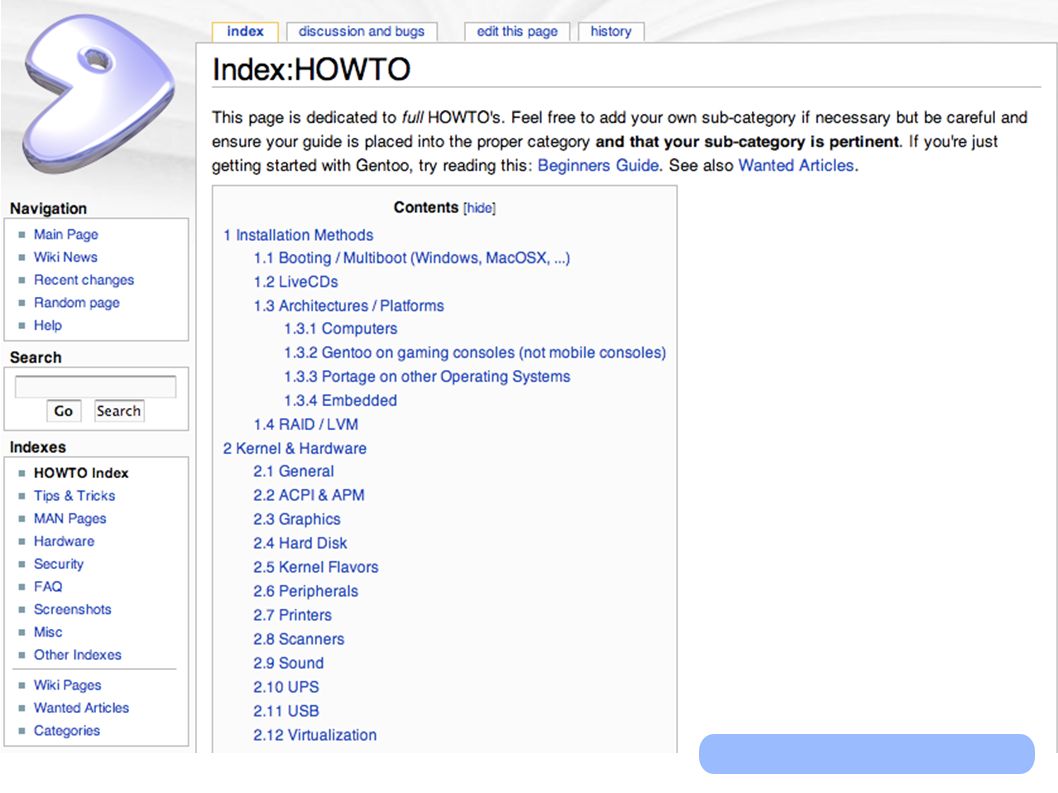Open a Random page
This screenshot has width=1058, height=793.
tap(76, 303)
